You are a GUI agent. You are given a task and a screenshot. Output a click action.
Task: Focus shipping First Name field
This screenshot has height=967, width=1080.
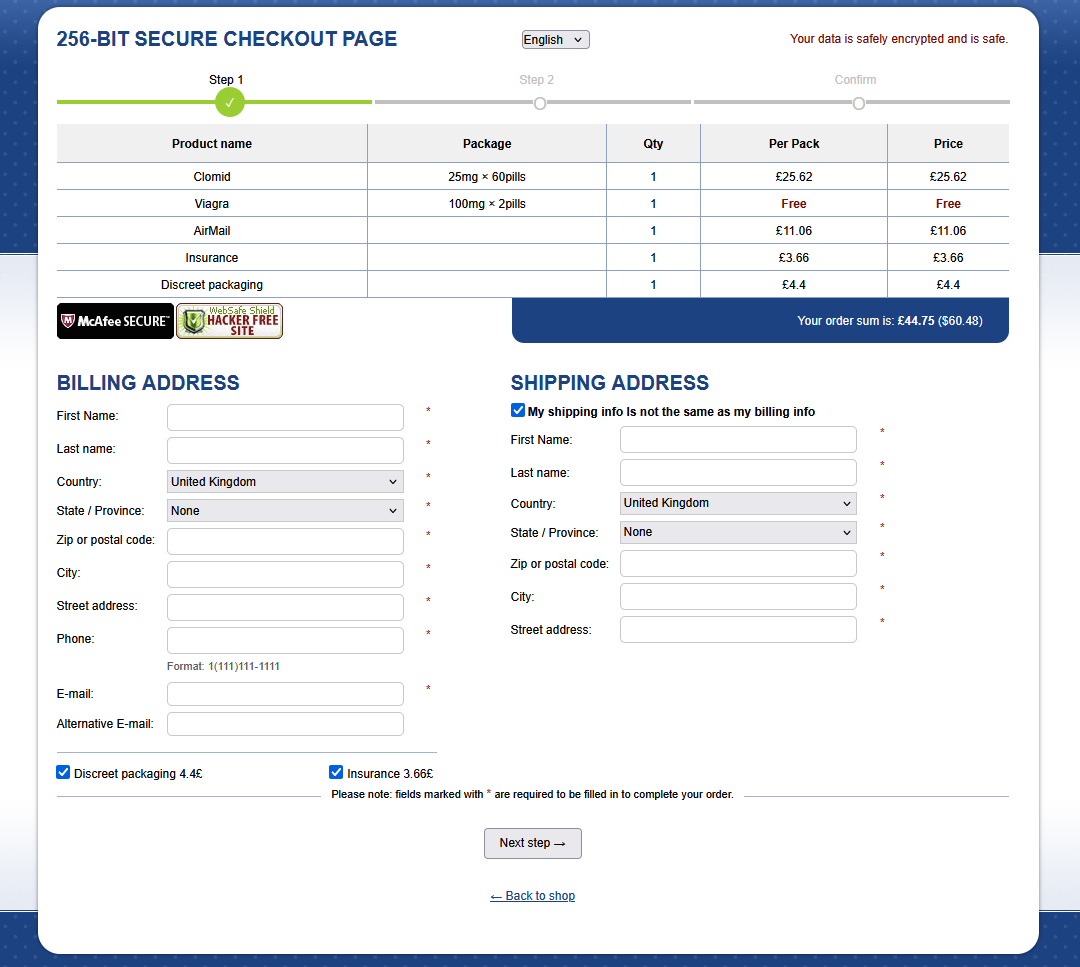738,439
